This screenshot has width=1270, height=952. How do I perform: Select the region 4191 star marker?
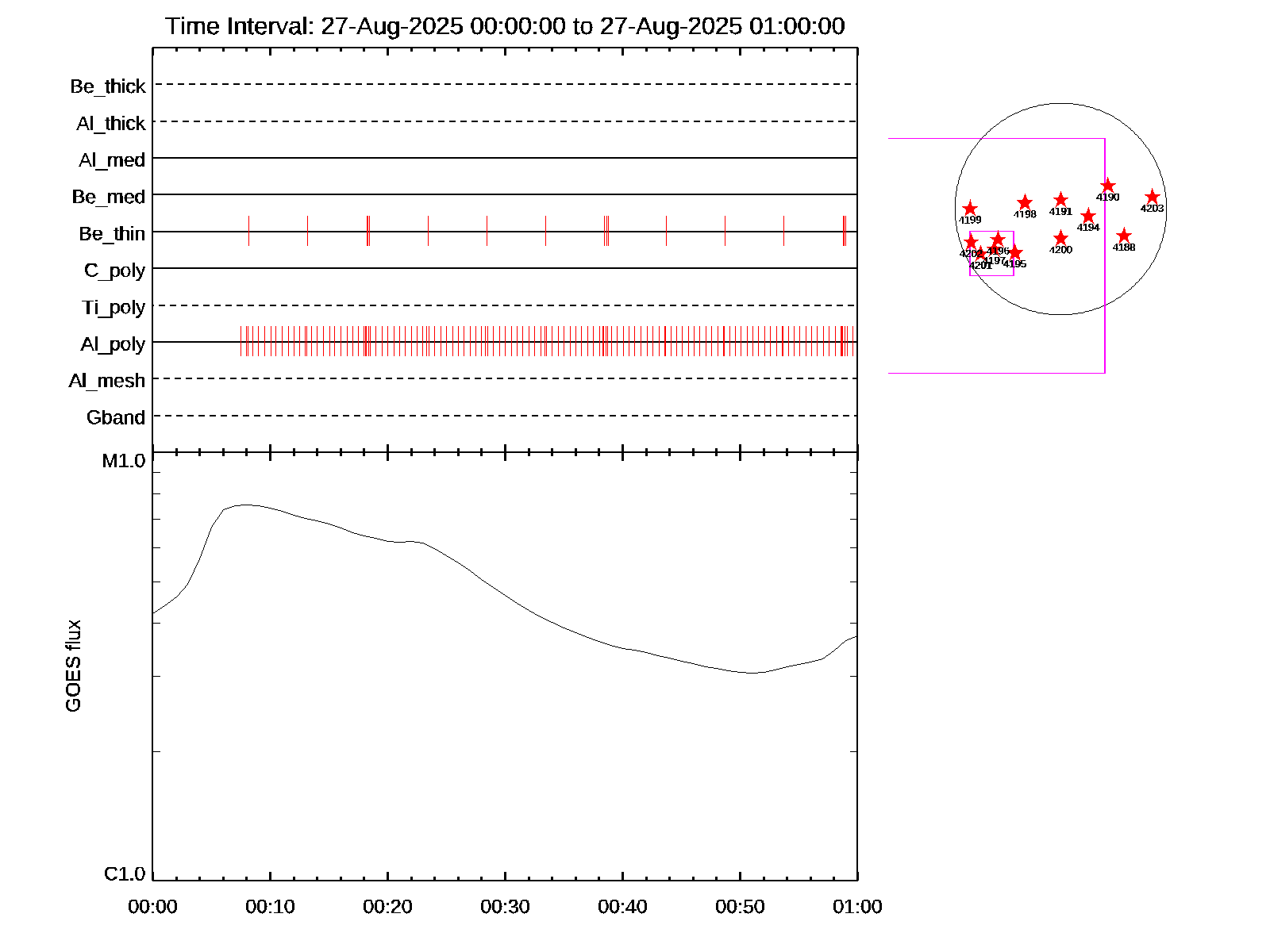1060,200
